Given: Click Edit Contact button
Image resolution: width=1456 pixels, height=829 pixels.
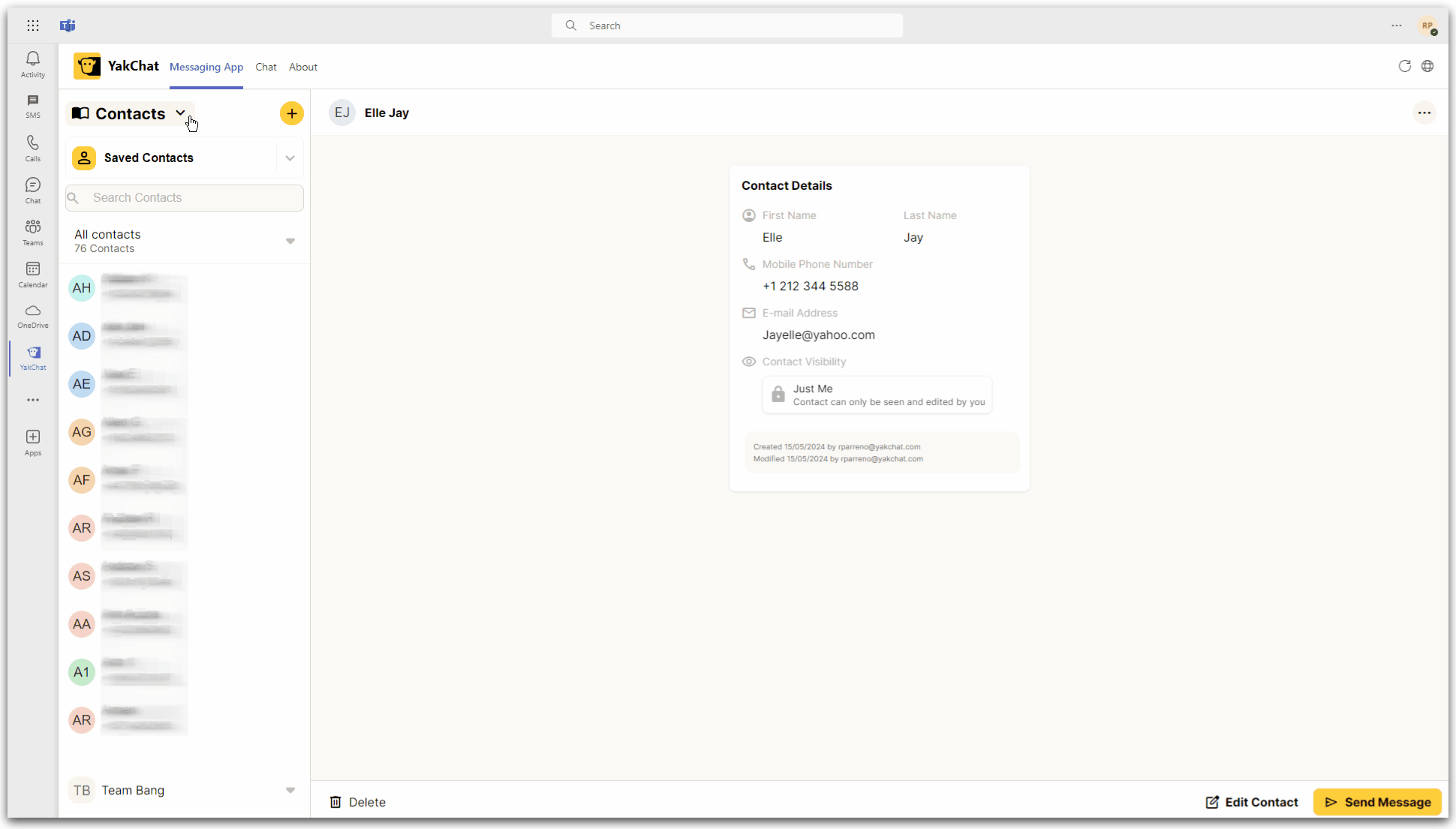Looking at the screenshot, I should [x=1252, y=802].
